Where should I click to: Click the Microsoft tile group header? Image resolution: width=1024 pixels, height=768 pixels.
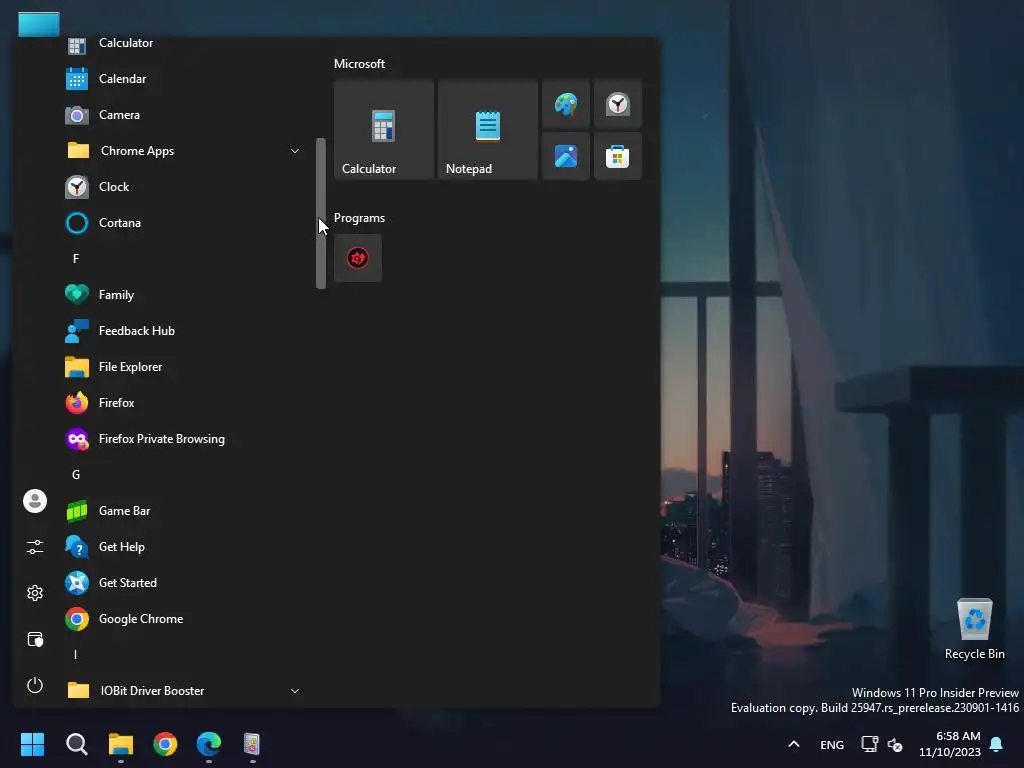tap(359, 64)
